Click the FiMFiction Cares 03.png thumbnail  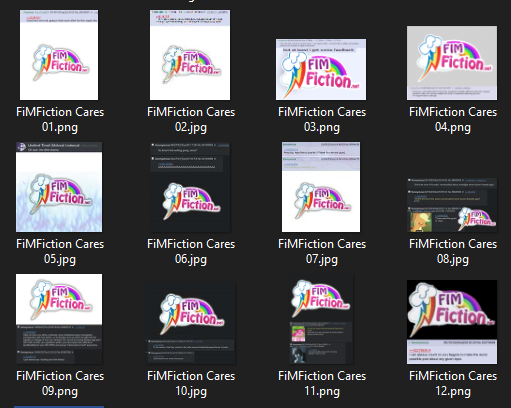(x=321, y=69)
